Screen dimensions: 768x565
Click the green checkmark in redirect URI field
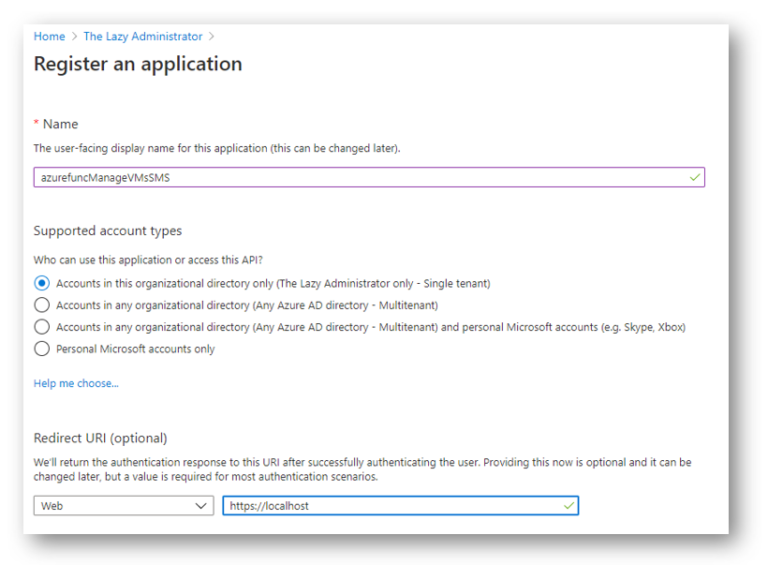pos(569,505)
